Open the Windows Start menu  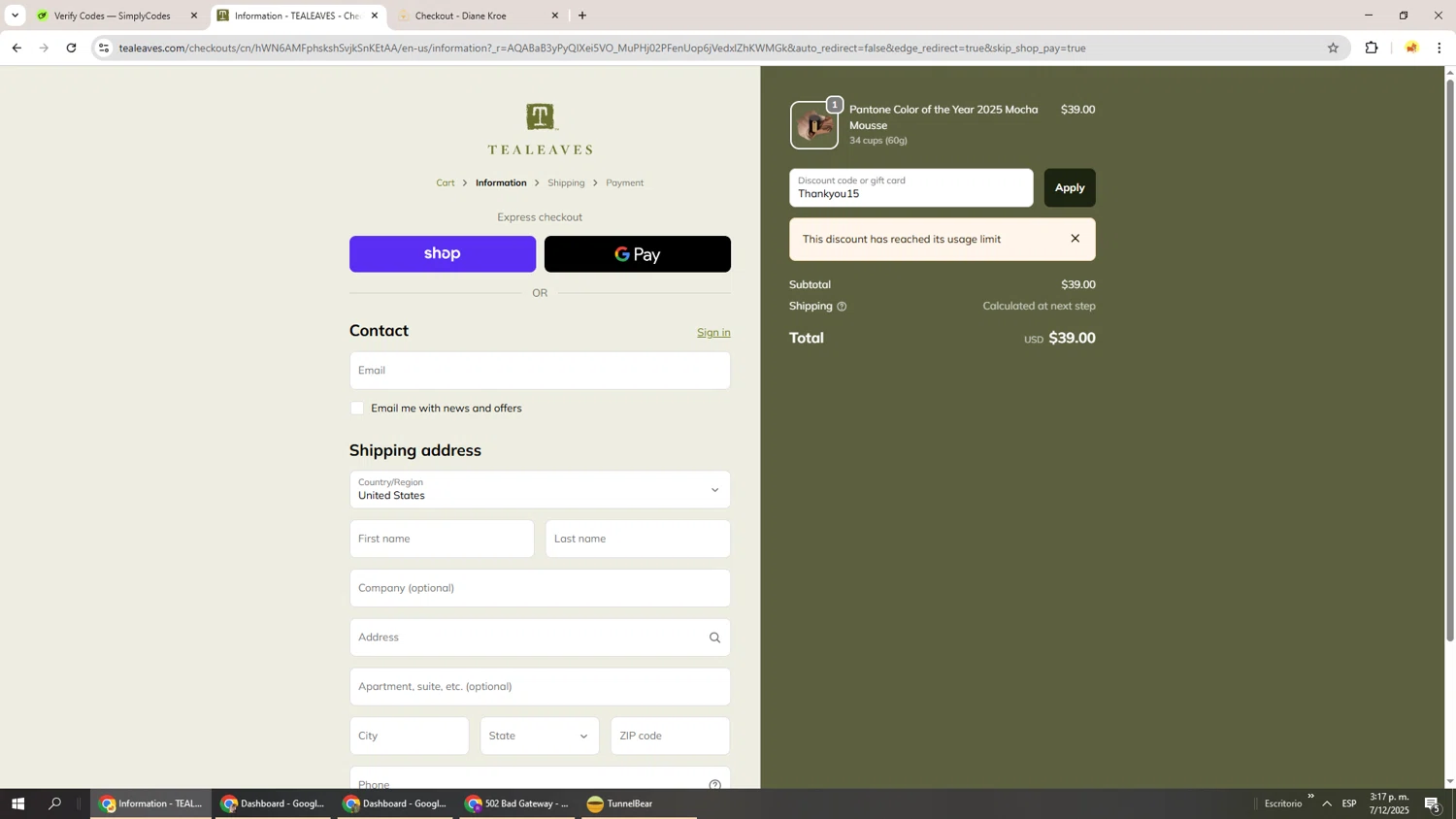tap(17, 803)
